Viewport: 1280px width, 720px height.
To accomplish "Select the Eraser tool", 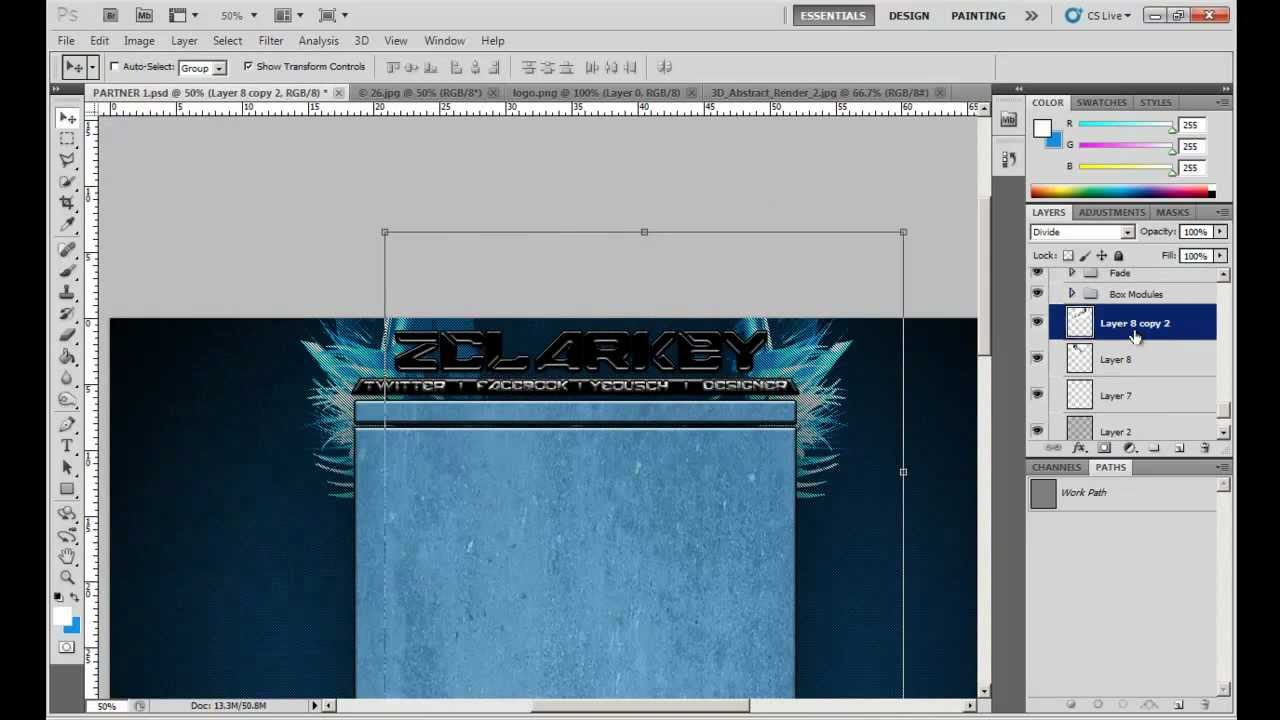I will click(67, 334).
